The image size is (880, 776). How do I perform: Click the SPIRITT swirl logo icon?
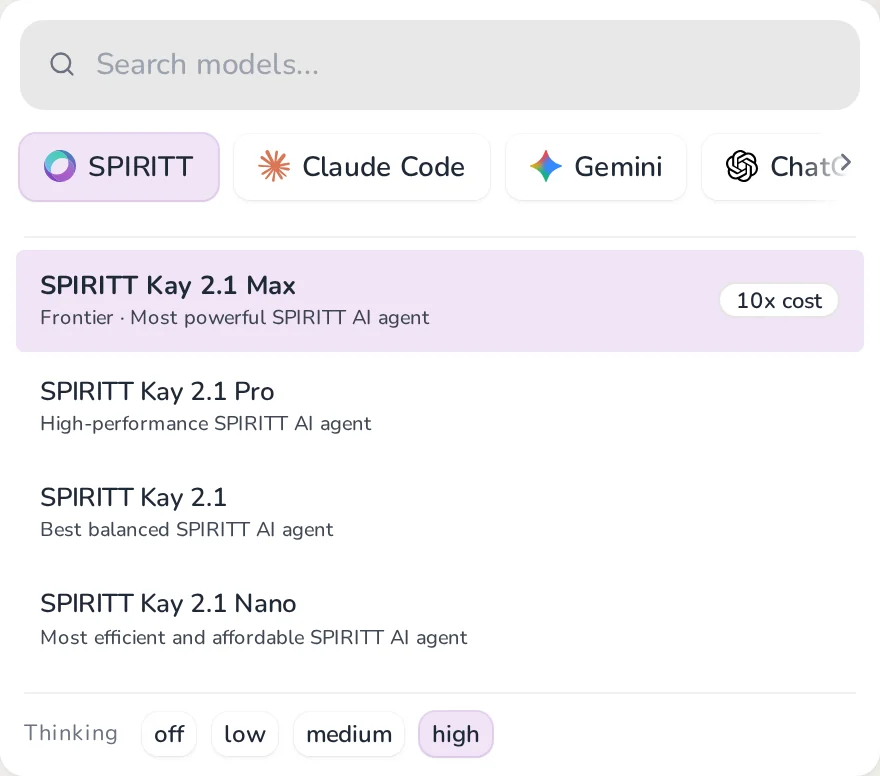pos(59,166)
